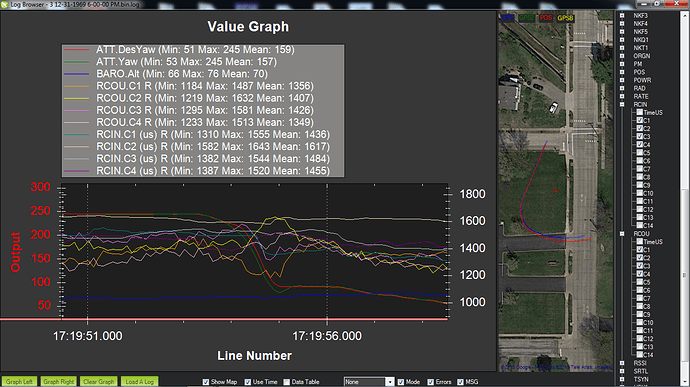Toggle the MSG checkbox

pos(460,382)
